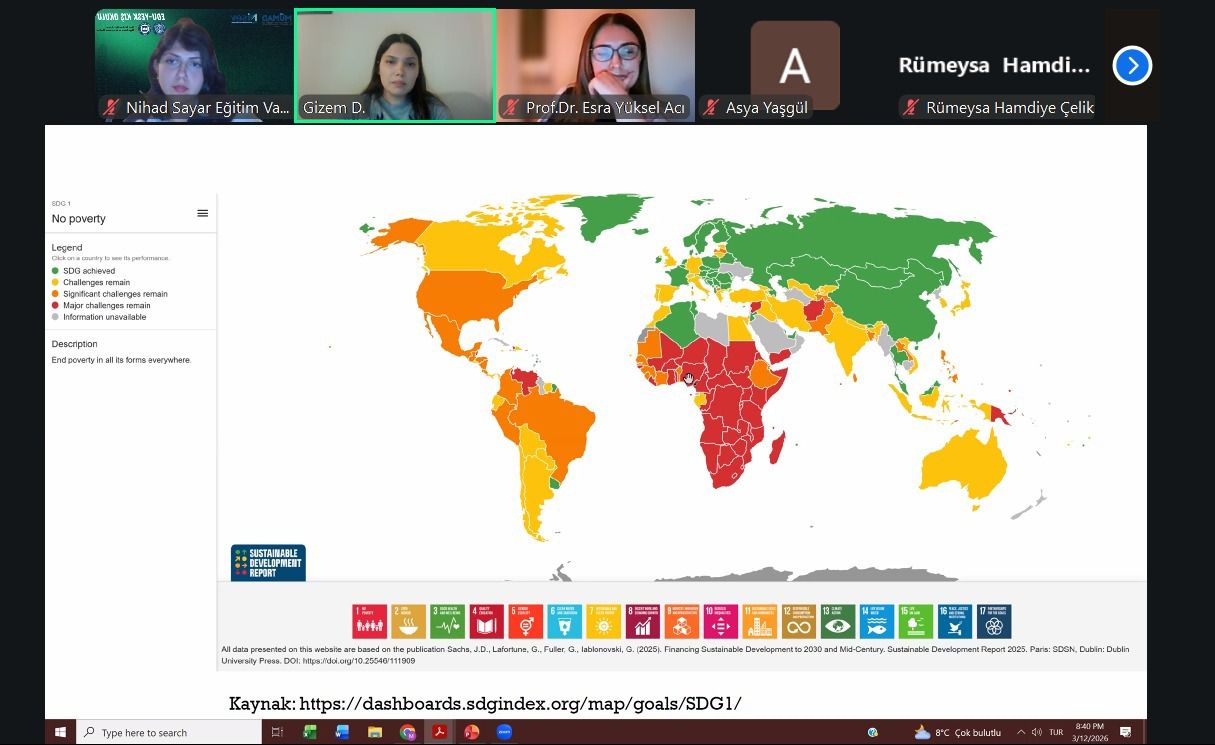Click the Windows taskbar search box
Viewport: 1215px width, 745px height.
(168, 732)
